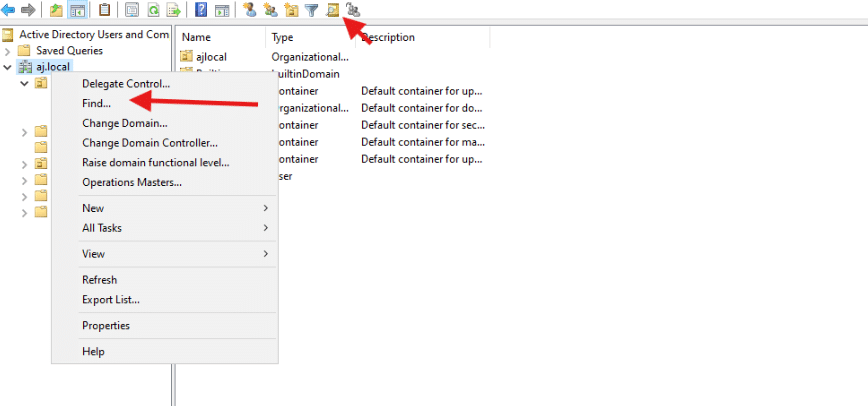Choose Properties from the context menu
The width and height of the screenshot is (868, 406).
point(106,326)
